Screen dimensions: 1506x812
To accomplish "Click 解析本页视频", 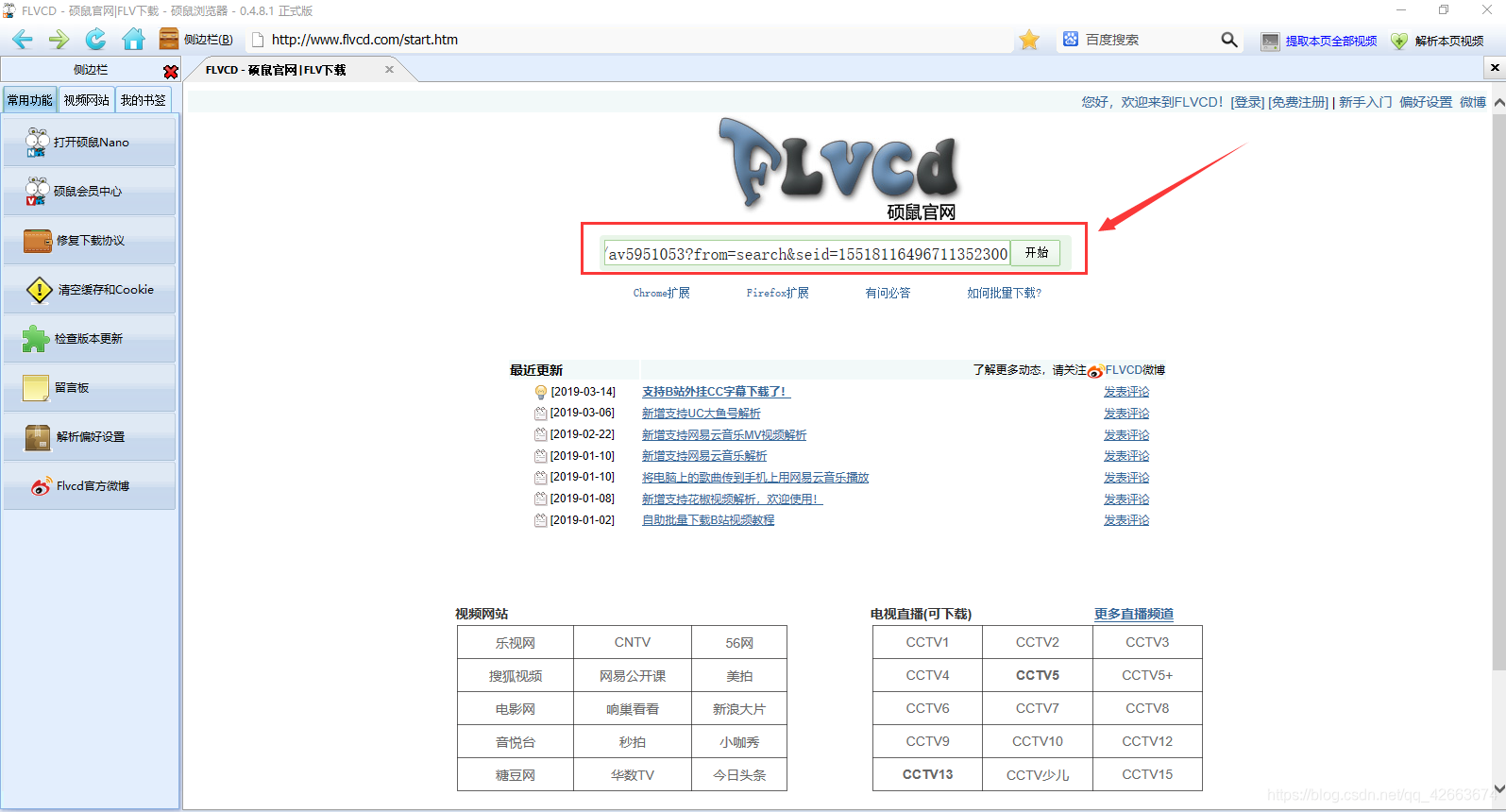I will point(1437,41).
